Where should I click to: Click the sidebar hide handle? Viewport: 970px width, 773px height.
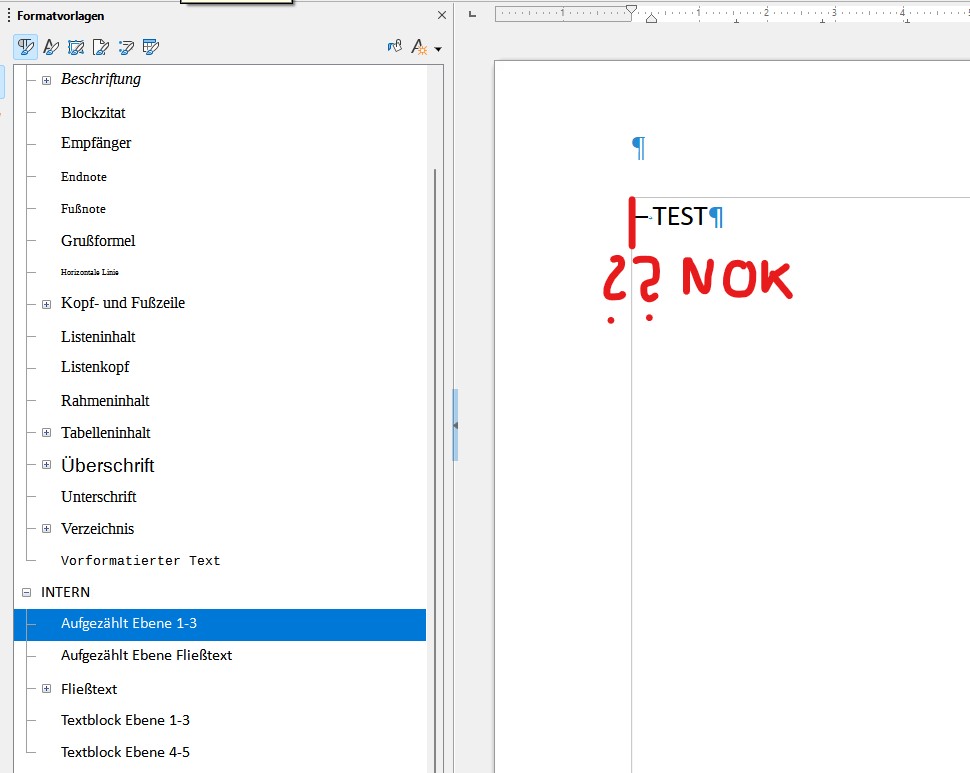[x=455, y=425]
